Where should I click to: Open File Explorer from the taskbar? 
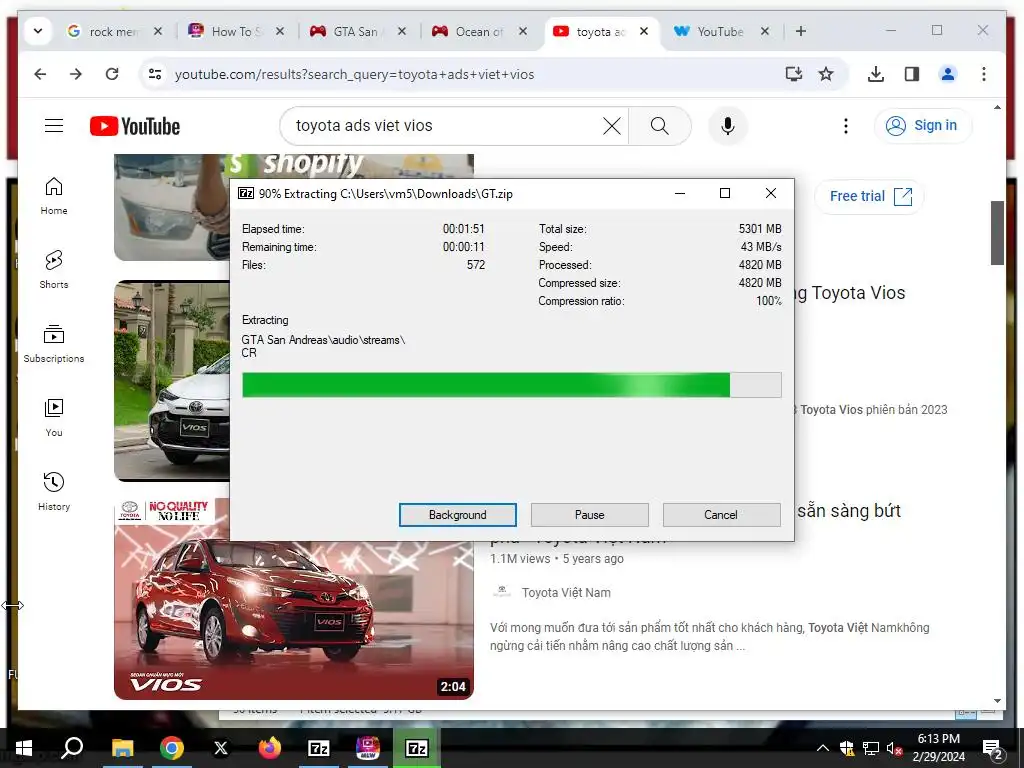(x=122, y=748)
